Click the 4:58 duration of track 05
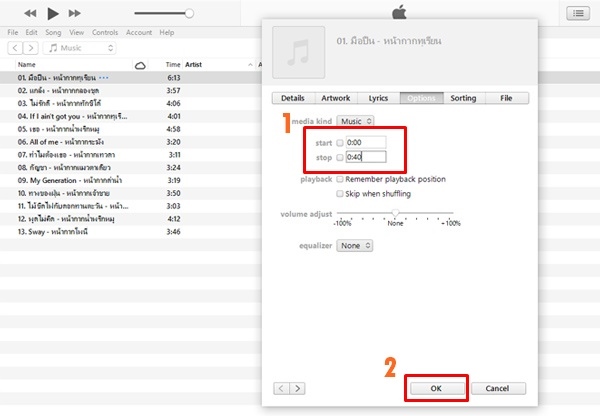Image resolution: width=600 pixels, height=416 pixels. click(x=173, y=129)
